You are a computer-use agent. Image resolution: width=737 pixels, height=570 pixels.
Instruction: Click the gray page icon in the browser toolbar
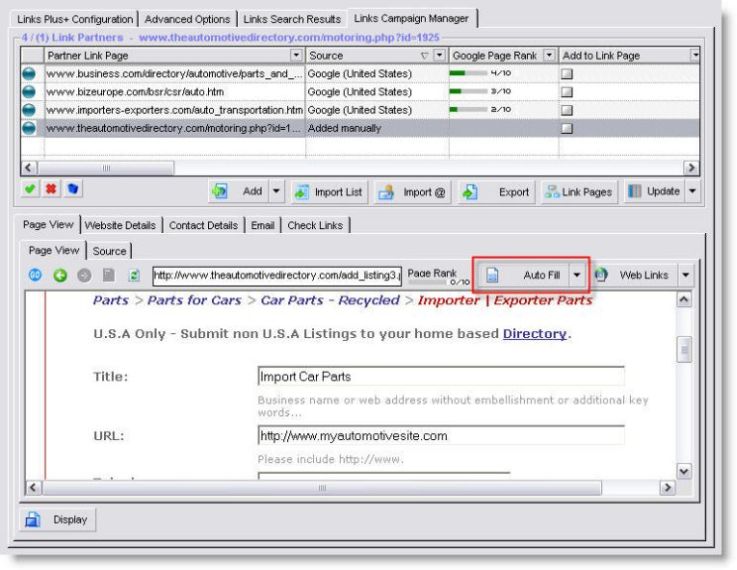[x=109, y=275]
